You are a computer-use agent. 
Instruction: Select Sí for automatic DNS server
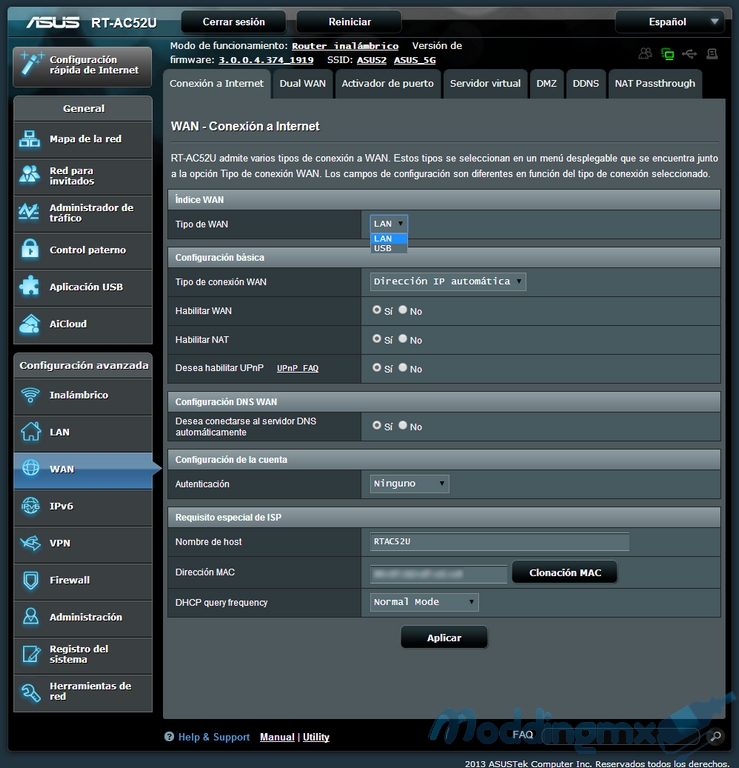point(377,425)
